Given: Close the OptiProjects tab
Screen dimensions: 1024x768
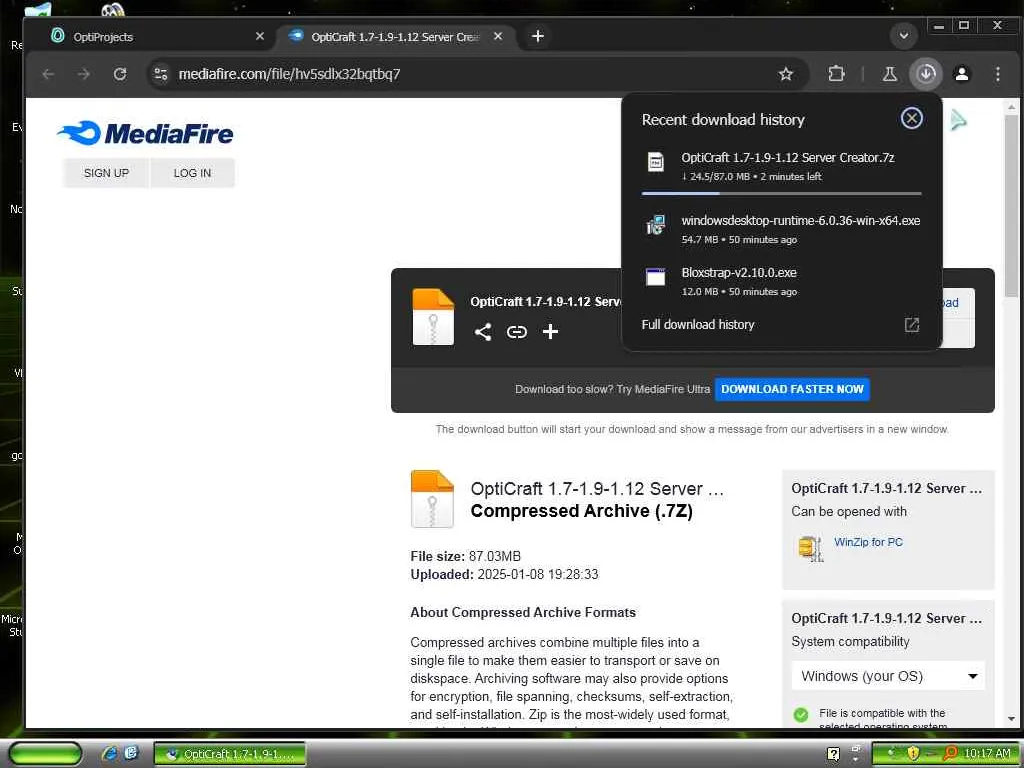Looking at the screenshot, I should pyautogui.click(x=260, y=37).
